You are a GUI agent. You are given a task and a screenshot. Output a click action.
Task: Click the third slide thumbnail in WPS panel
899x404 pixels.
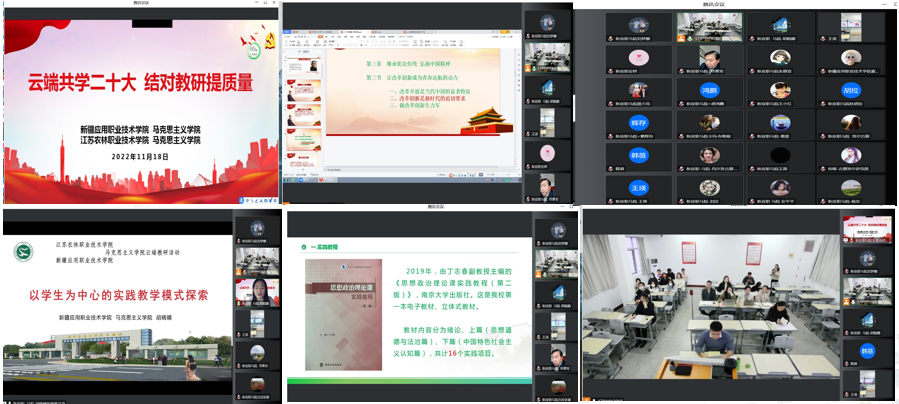[x=304, y=115]
